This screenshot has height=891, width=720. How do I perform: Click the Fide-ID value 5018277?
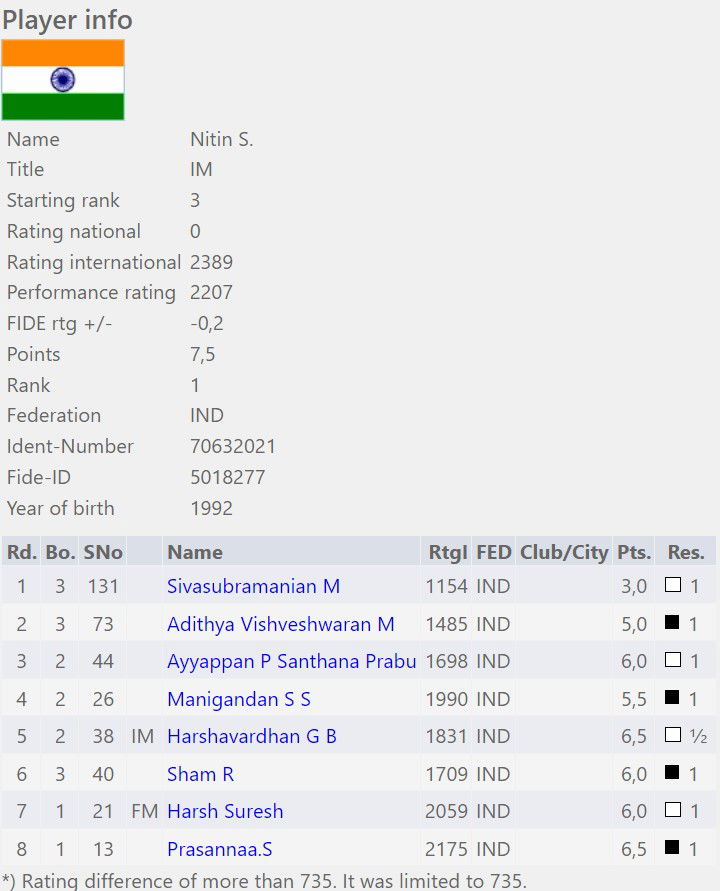click(227, 477)
